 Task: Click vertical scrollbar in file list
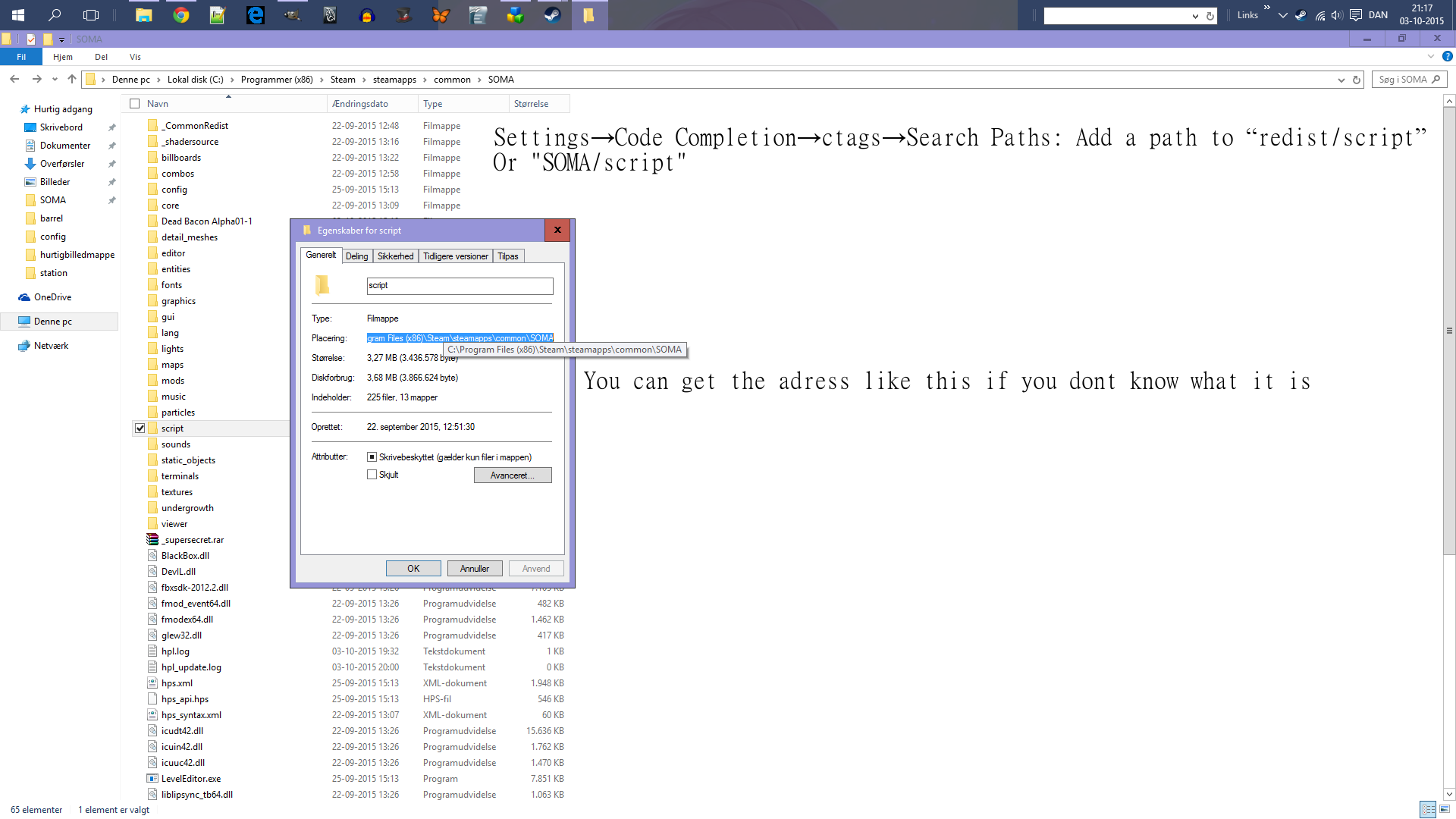[1449, 331]
